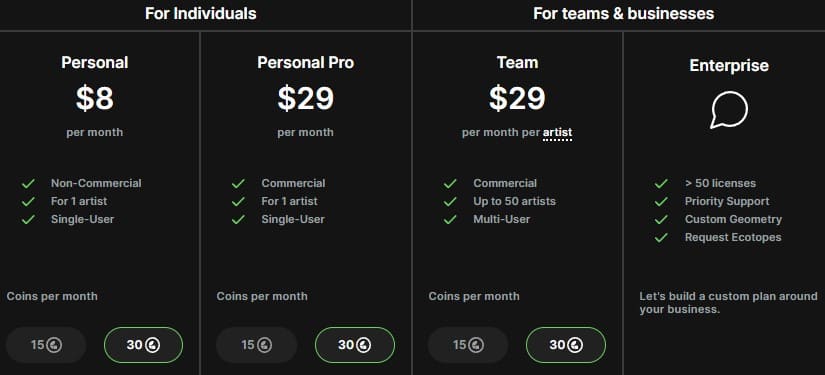Click the underlined artist link under Team
825x375 pixels.
[557, 133]
